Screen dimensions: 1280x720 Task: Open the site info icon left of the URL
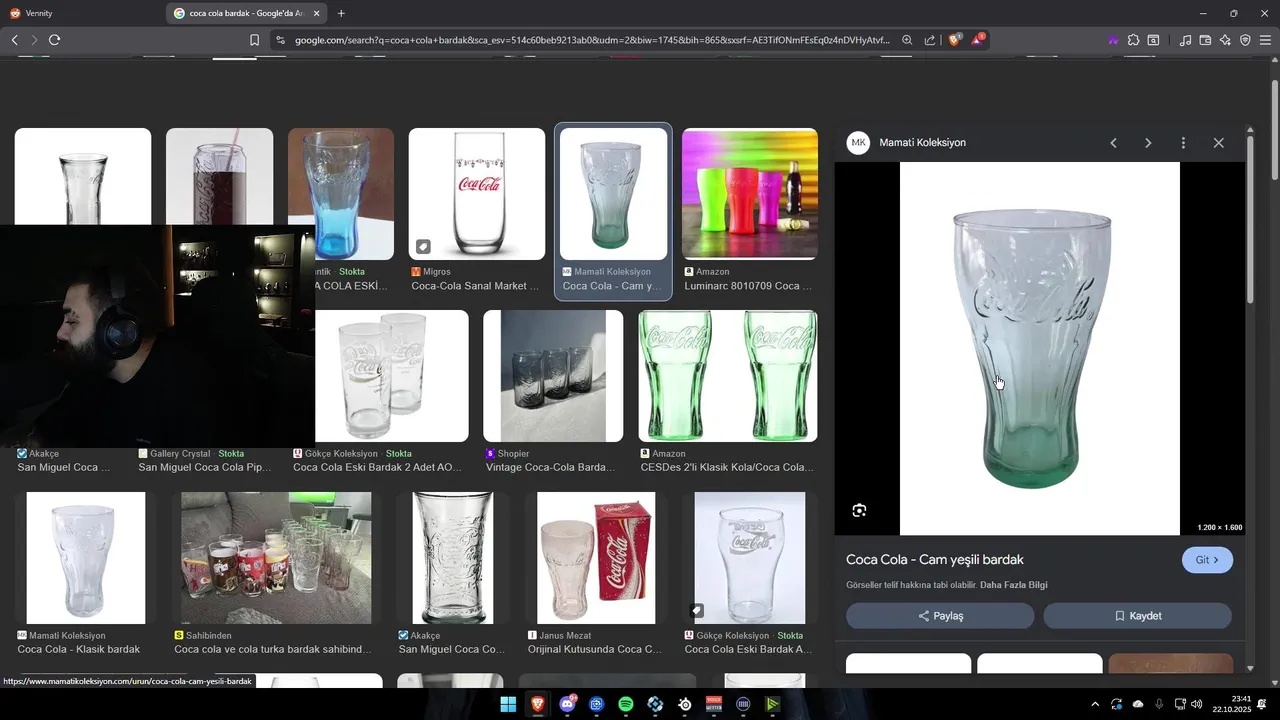280,40
